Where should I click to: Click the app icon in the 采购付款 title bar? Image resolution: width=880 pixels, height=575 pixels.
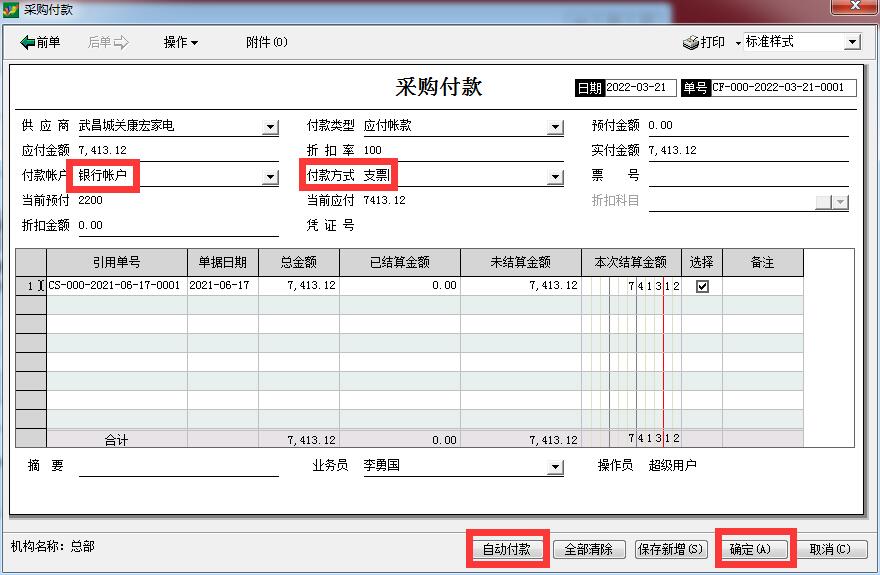[10, 10]
